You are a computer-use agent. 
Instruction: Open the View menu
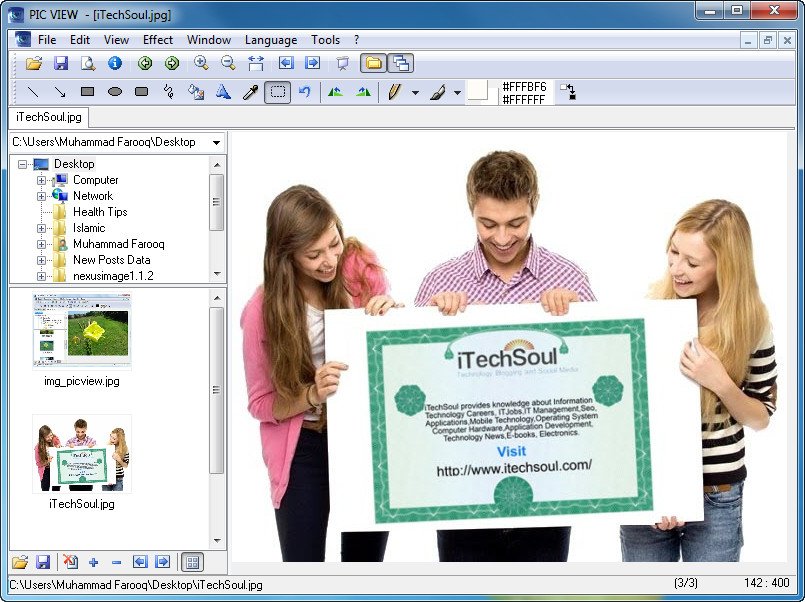point(117,40)
